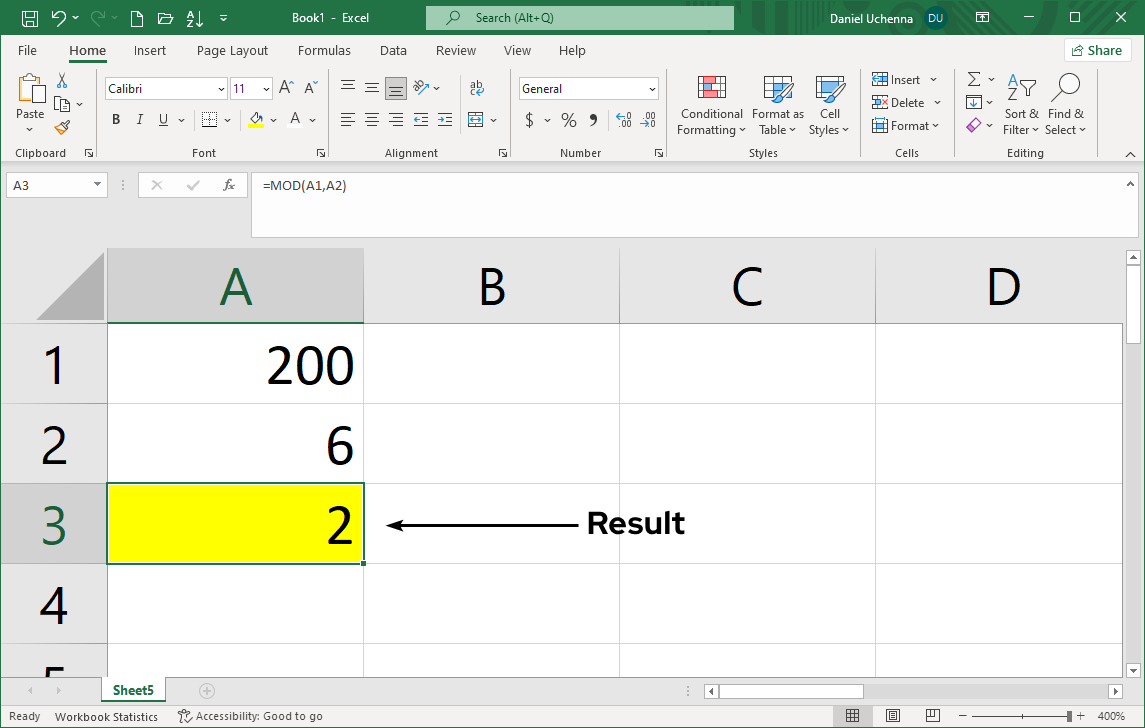Viewport: 1145px width, 728px height.
Task: Open the Font Size dropdown
Action: [x=265, y=88]
